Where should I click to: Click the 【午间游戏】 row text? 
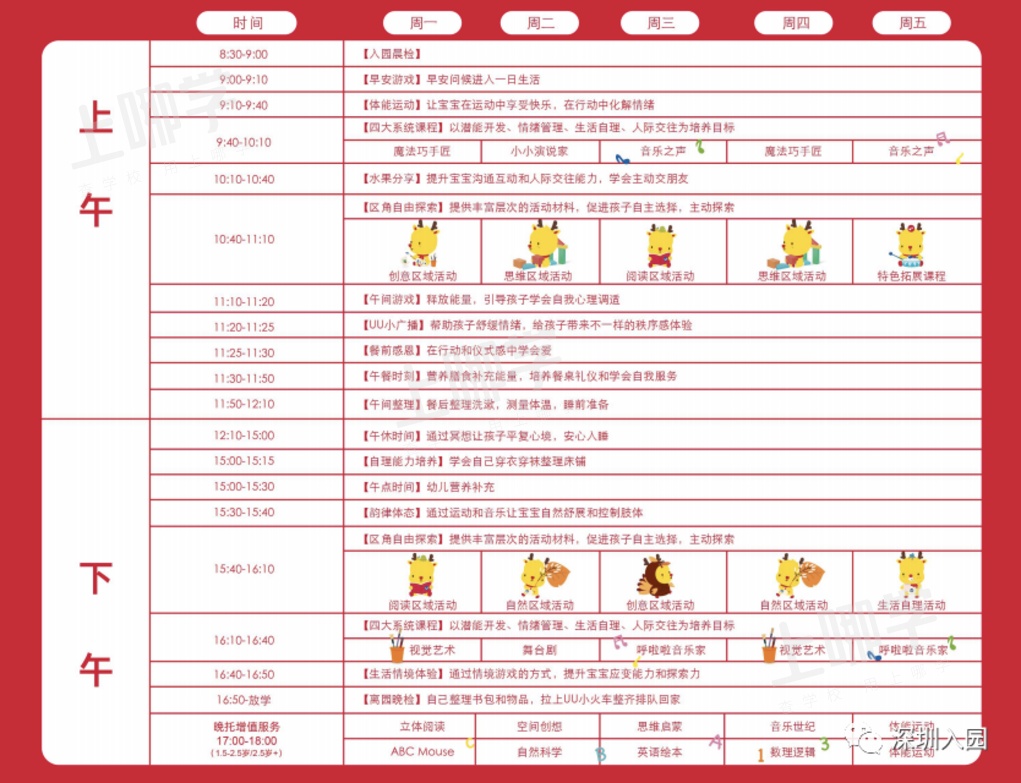point(490,300)
